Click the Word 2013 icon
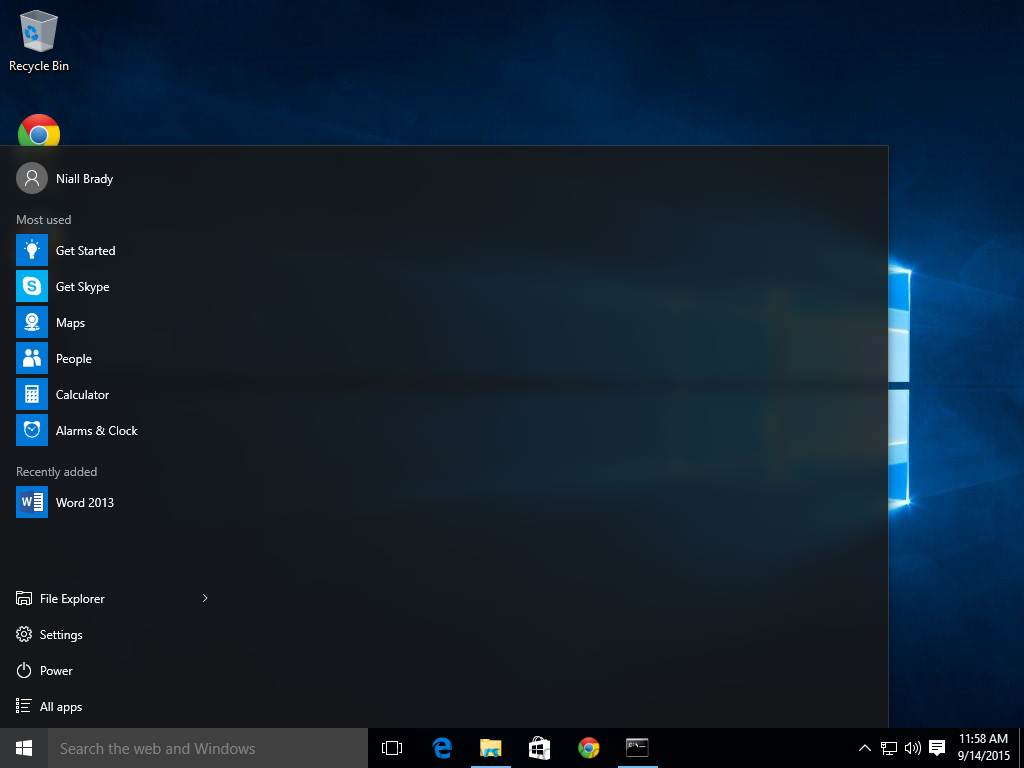Image resolution: width=1024 pixels, height=768 pixels. [32, 502]
